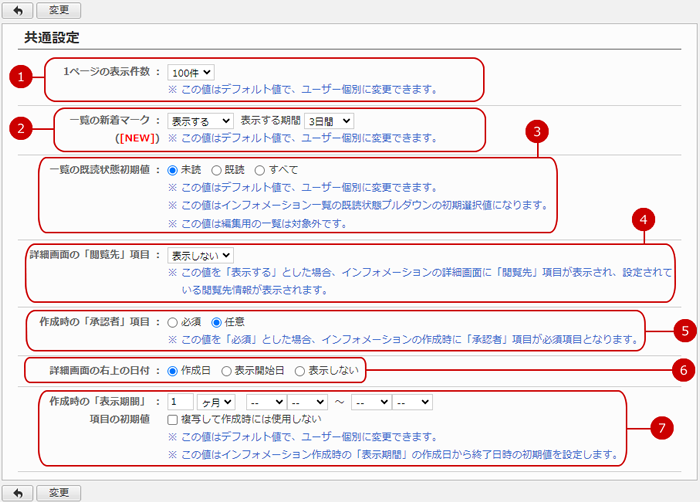Image resolution: width=700 pixels, height=502 pixels.
Task: Click the 詳細画面の右上の日付 label
Action: click(100, 370)
